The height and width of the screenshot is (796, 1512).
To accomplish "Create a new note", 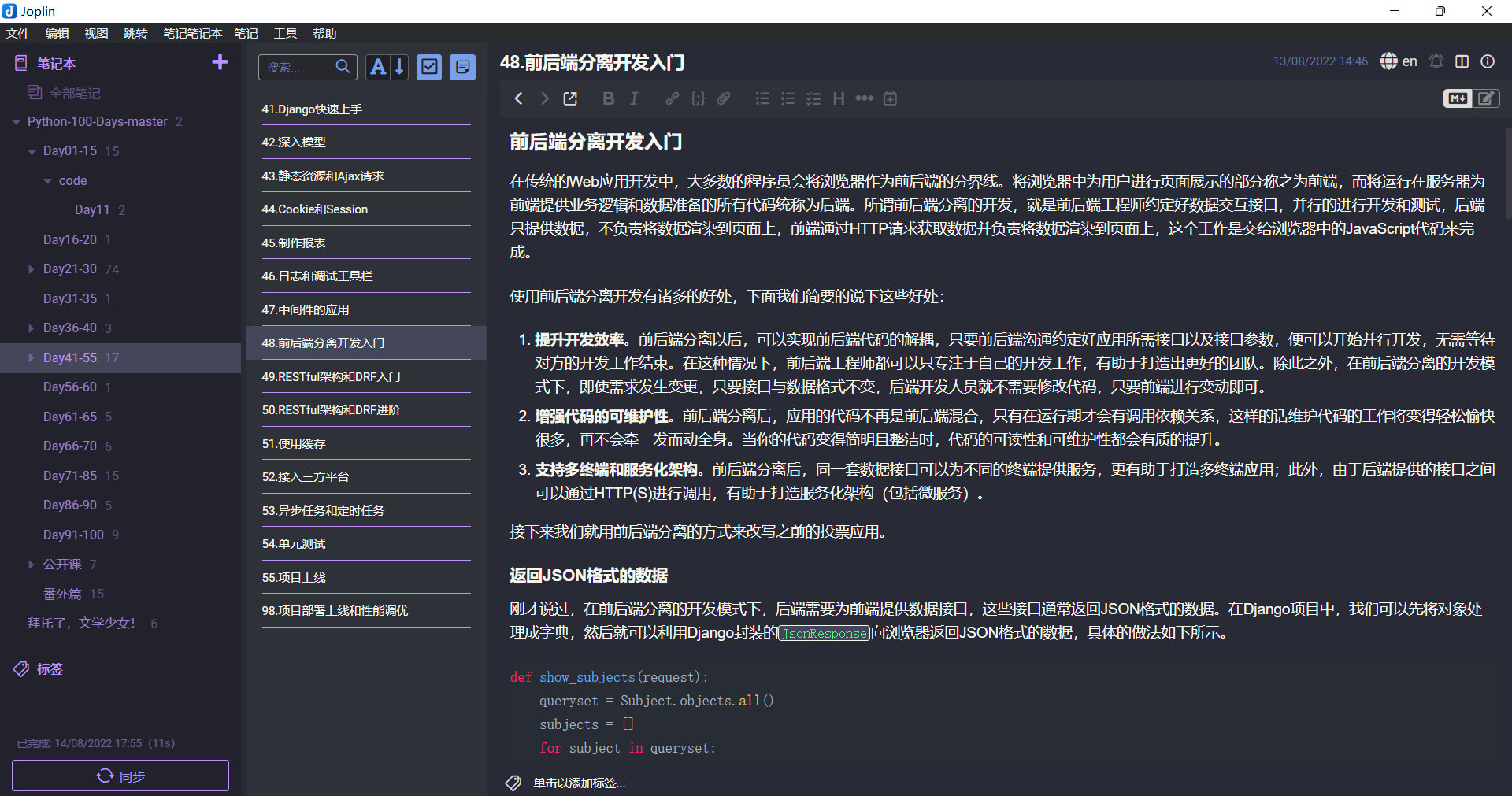I will [x=463, y=67].
